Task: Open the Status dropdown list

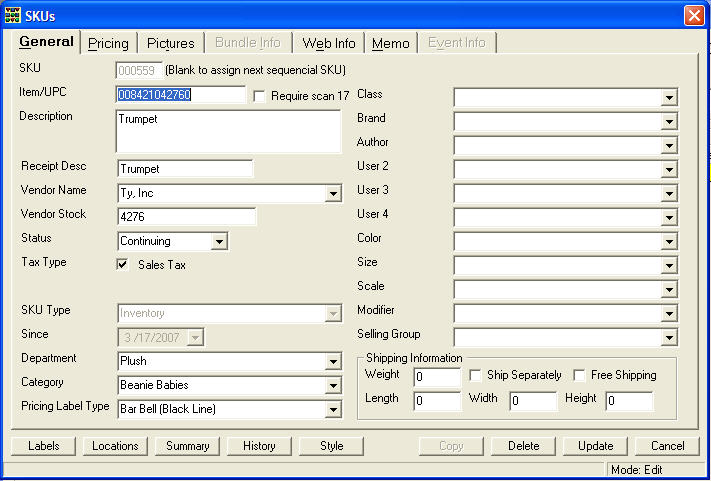Action: click(x=219, y=241)
